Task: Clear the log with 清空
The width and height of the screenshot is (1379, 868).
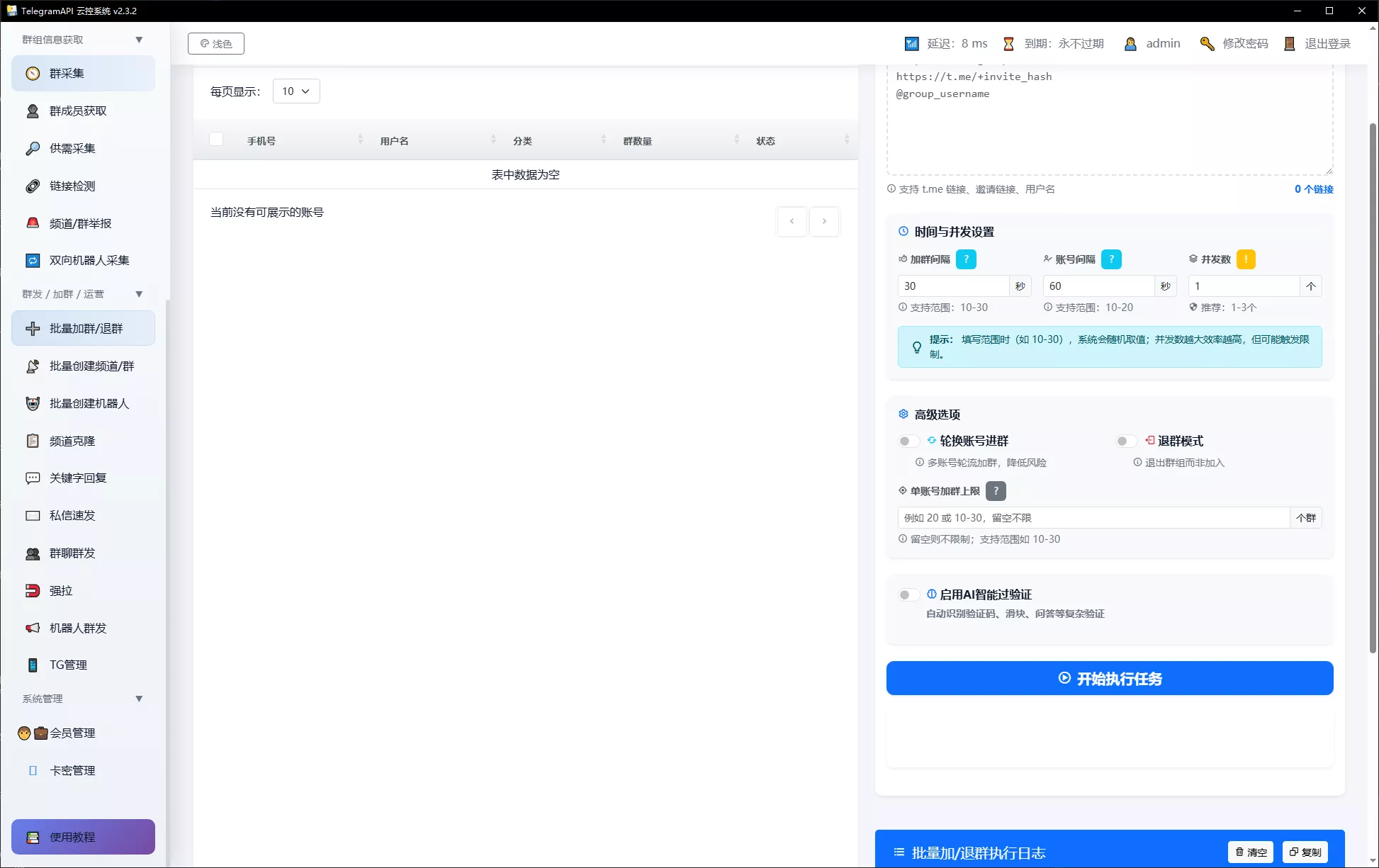Action: coord(1251,852)
